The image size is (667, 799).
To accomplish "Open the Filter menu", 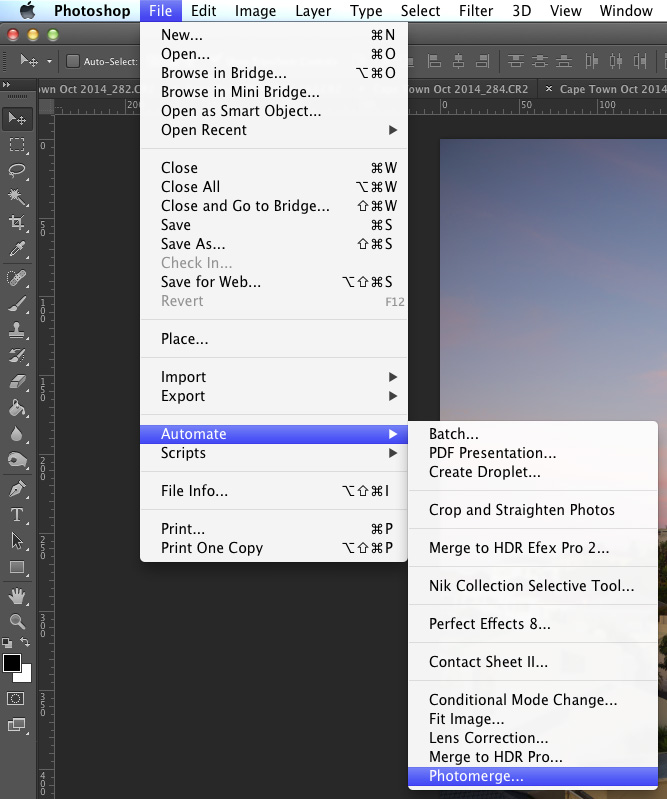I will coord(475,11).
